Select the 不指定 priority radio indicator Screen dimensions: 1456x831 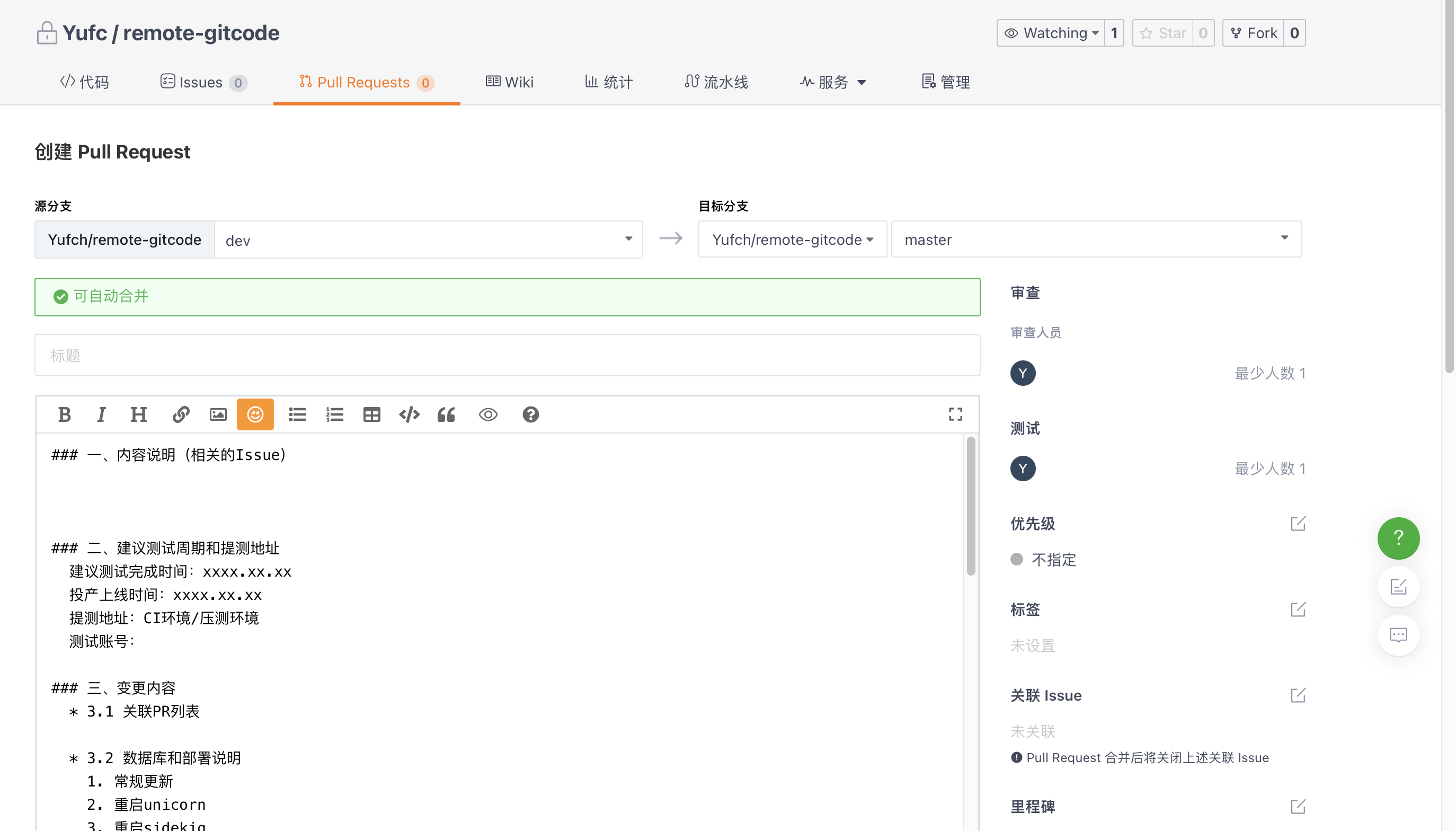click(1016, 559)
